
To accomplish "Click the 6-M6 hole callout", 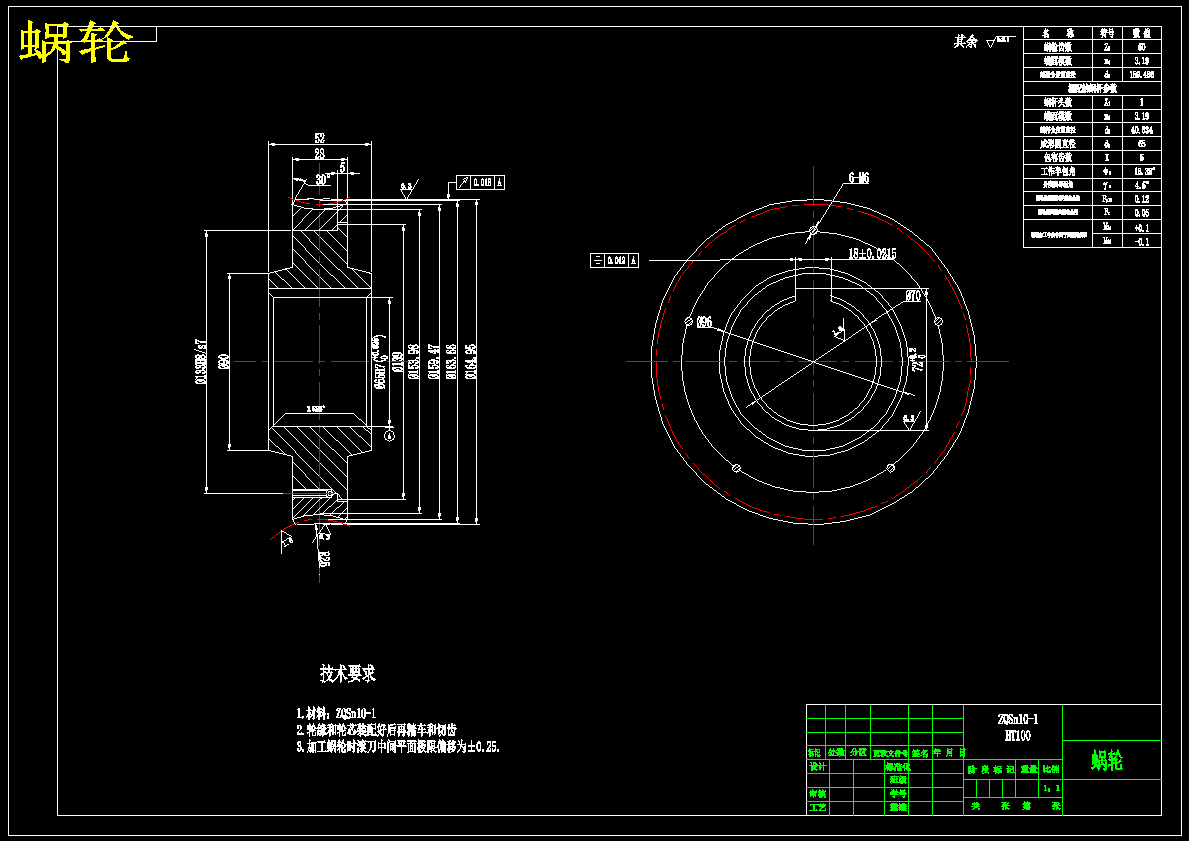I will click(x=858, y=179).
